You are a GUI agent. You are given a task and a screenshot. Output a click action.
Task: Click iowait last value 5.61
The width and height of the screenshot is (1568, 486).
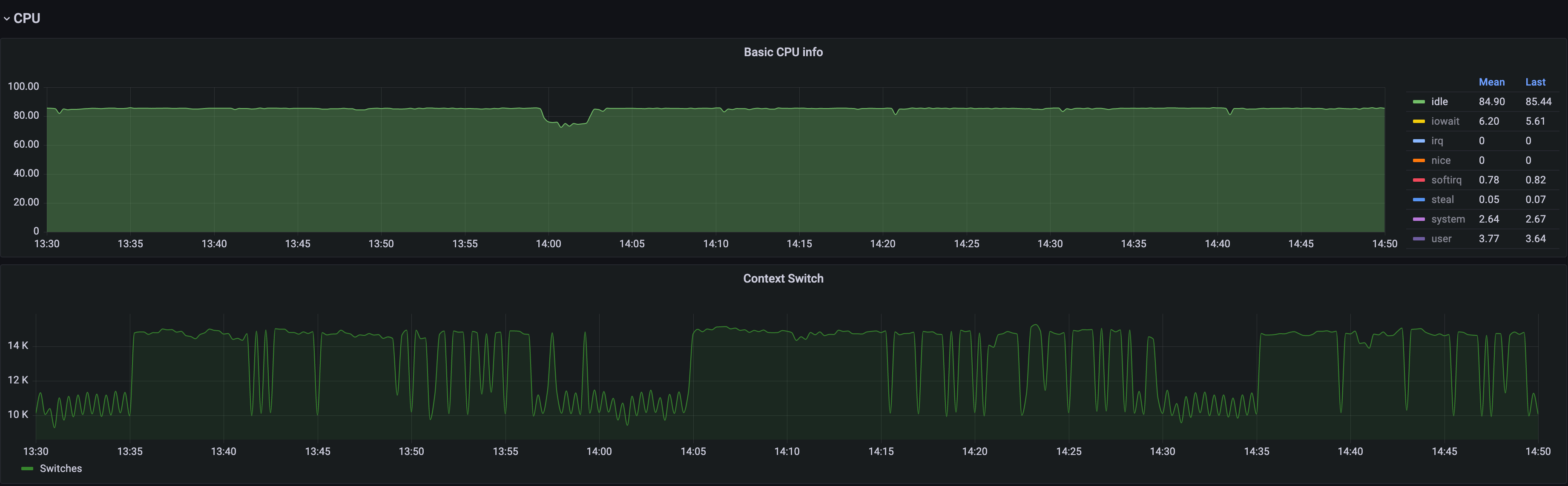point(1535,121)
